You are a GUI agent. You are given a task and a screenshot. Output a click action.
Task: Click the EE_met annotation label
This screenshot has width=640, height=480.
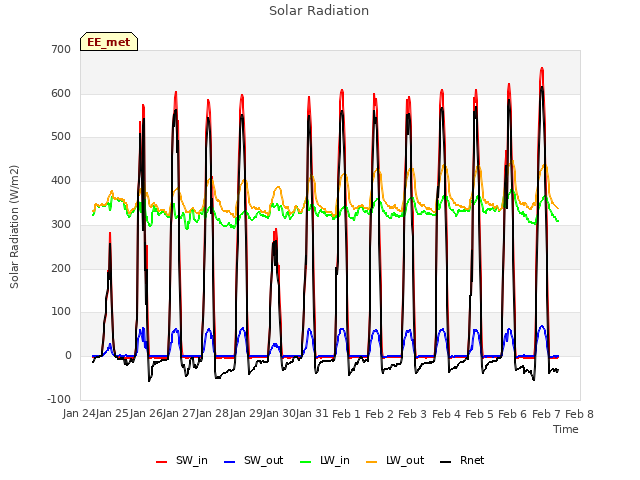coord(109,42)
